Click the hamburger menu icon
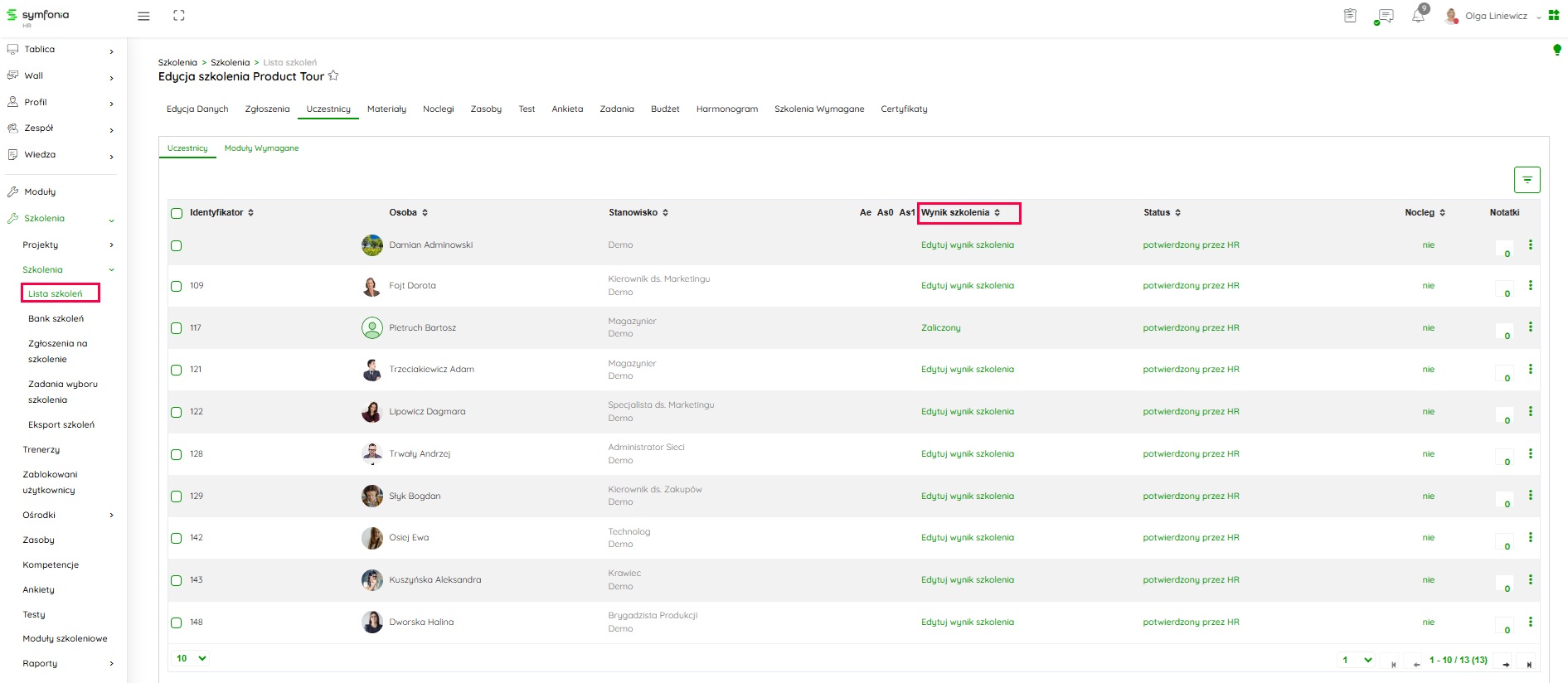Screen dimensions: 1568x683 143,16
